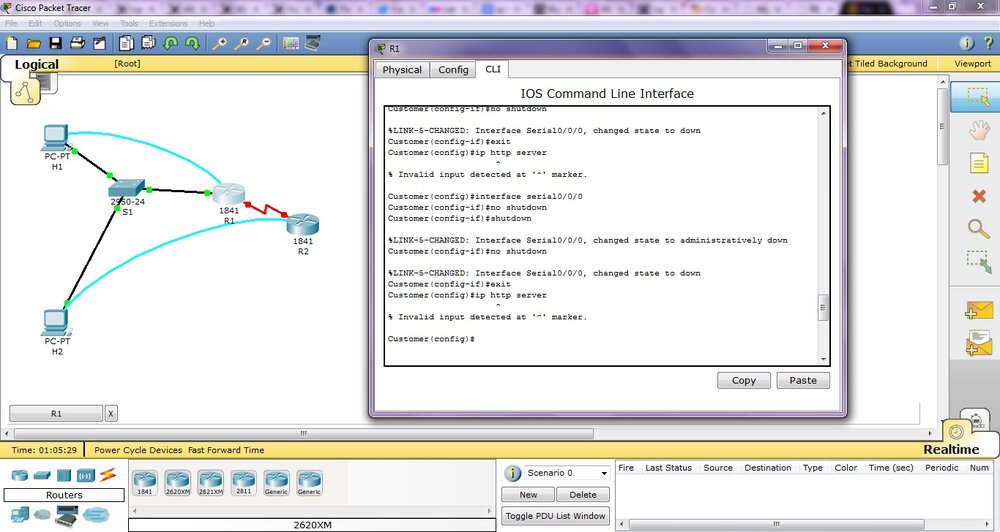Open the Custom Devices Dialog icon
Screen dimensions: 1000x532
pyautogui.click(x=312, y=43)
